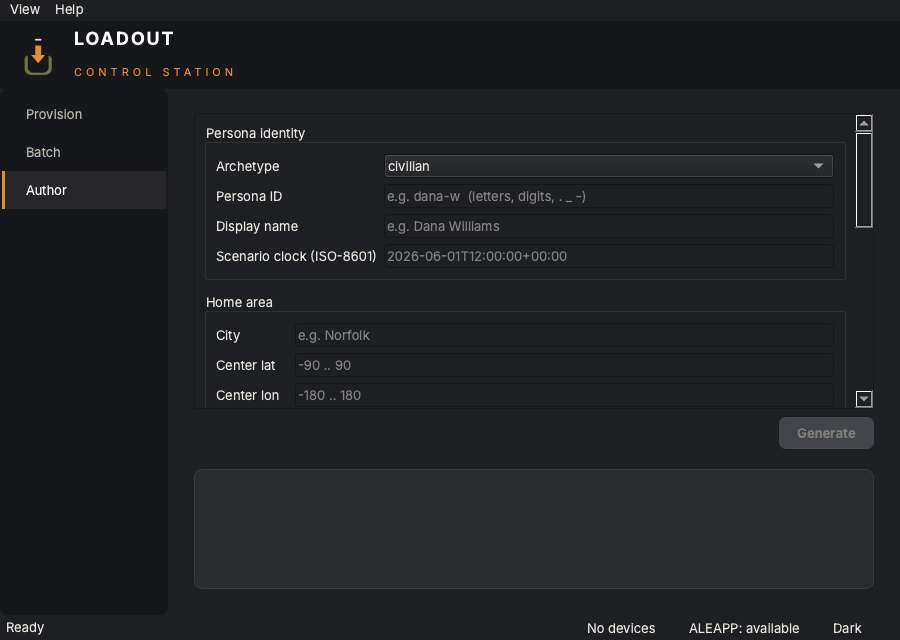Click the 'Home area' section heading

[239, 302]
